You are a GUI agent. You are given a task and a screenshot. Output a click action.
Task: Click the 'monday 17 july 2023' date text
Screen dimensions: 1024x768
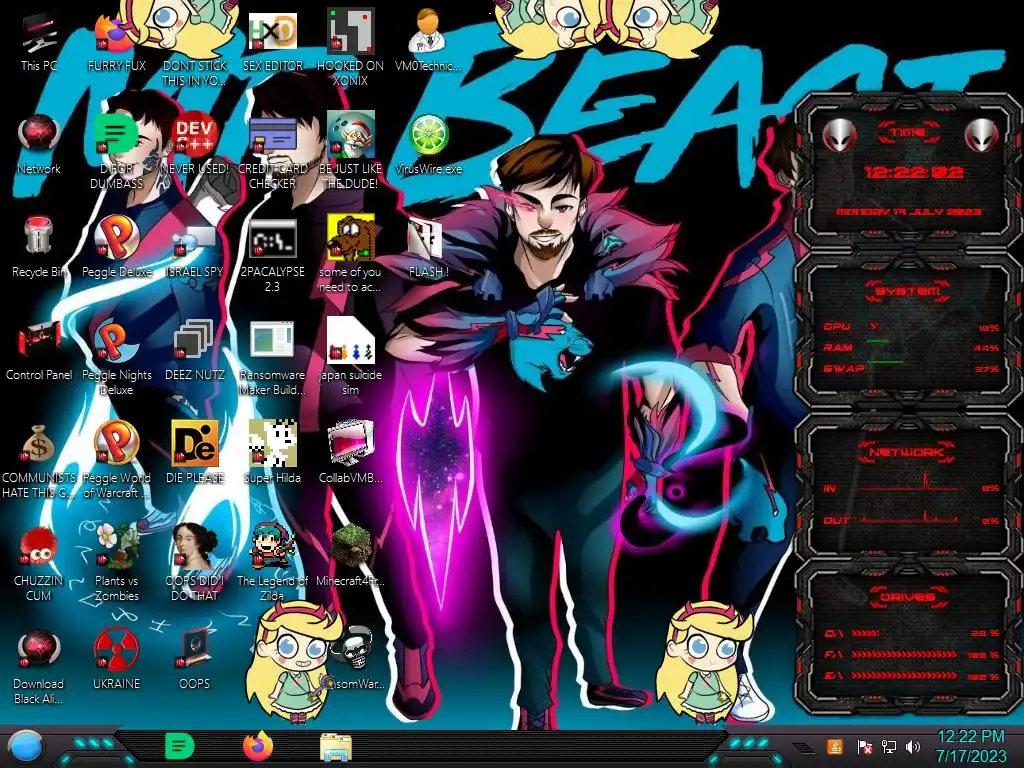(908, 212)
